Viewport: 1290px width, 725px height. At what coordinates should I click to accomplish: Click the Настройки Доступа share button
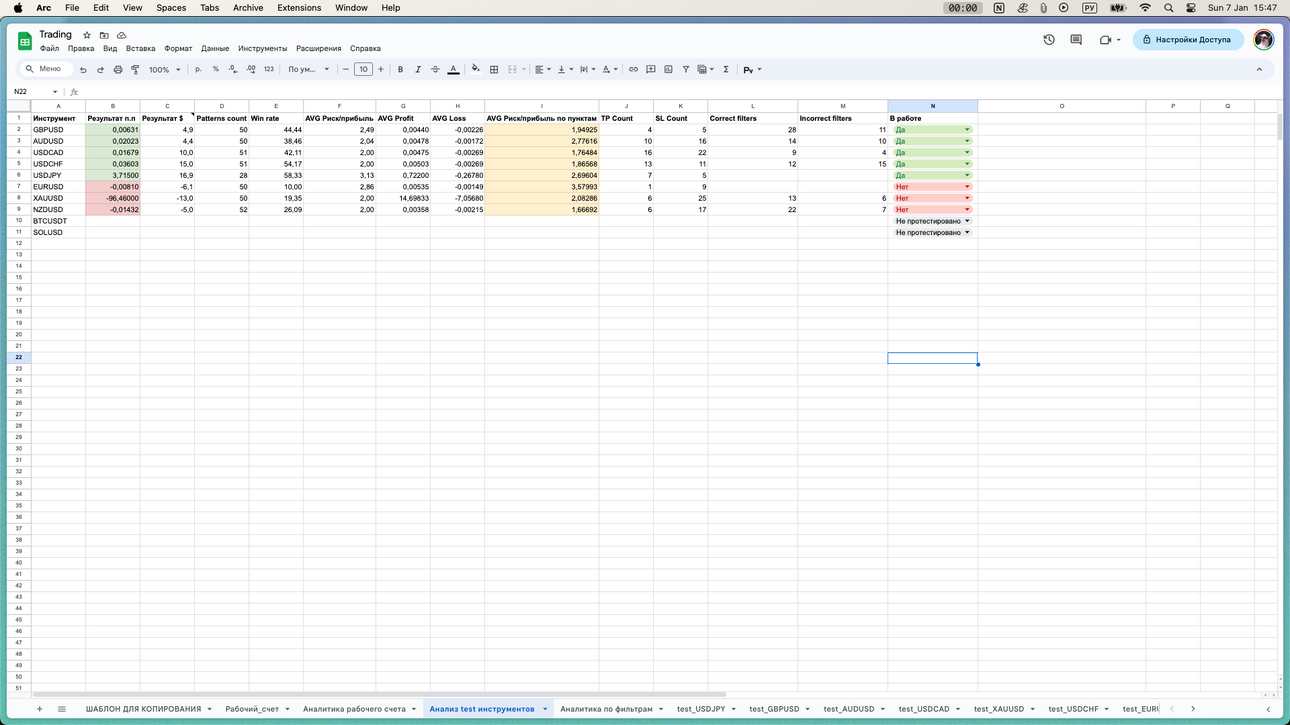(1188, 40)
